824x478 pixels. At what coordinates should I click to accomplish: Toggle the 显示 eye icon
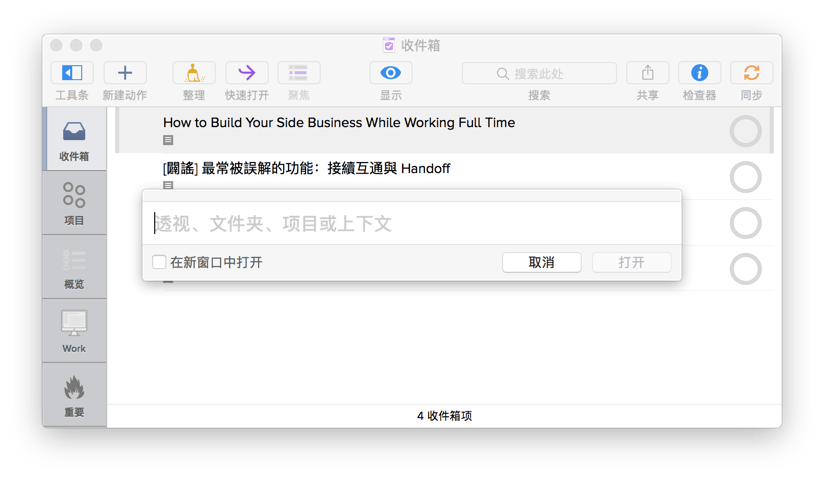[390, 73]
